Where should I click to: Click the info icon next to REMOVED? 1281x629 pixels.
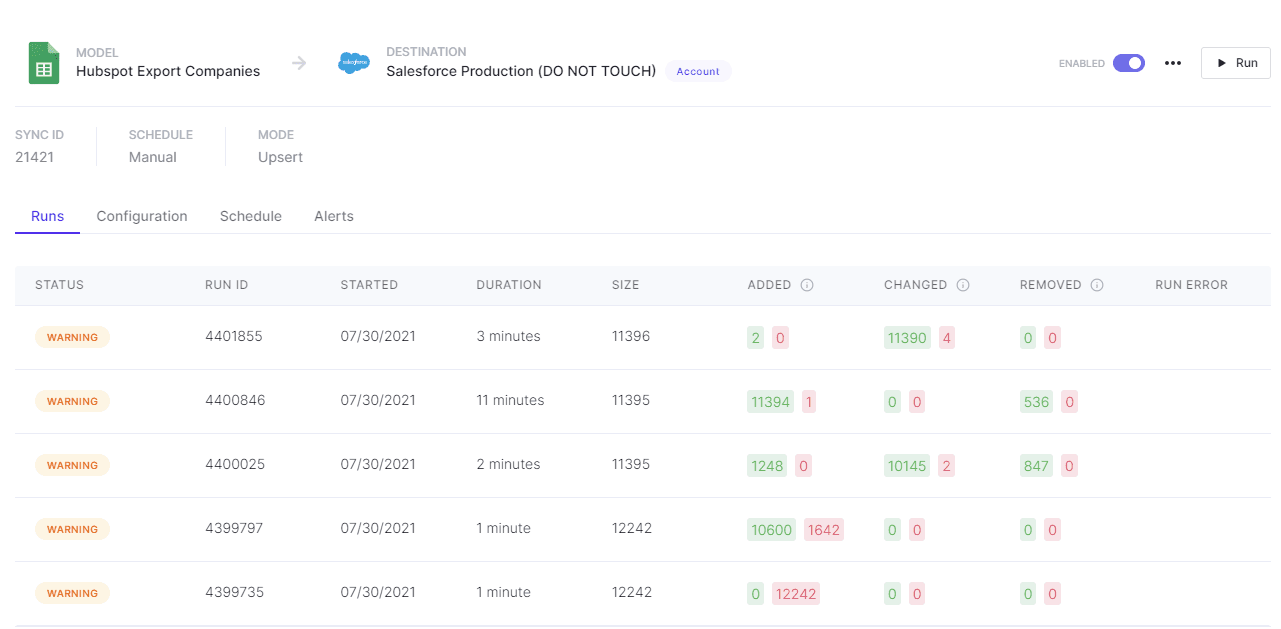pos(1097,285)
